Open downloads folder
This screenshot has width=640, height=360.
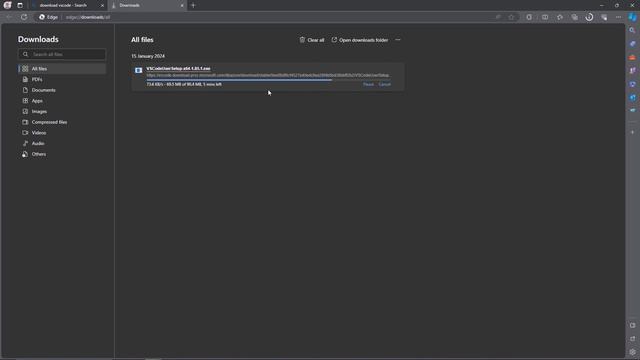tap(360, 40)
